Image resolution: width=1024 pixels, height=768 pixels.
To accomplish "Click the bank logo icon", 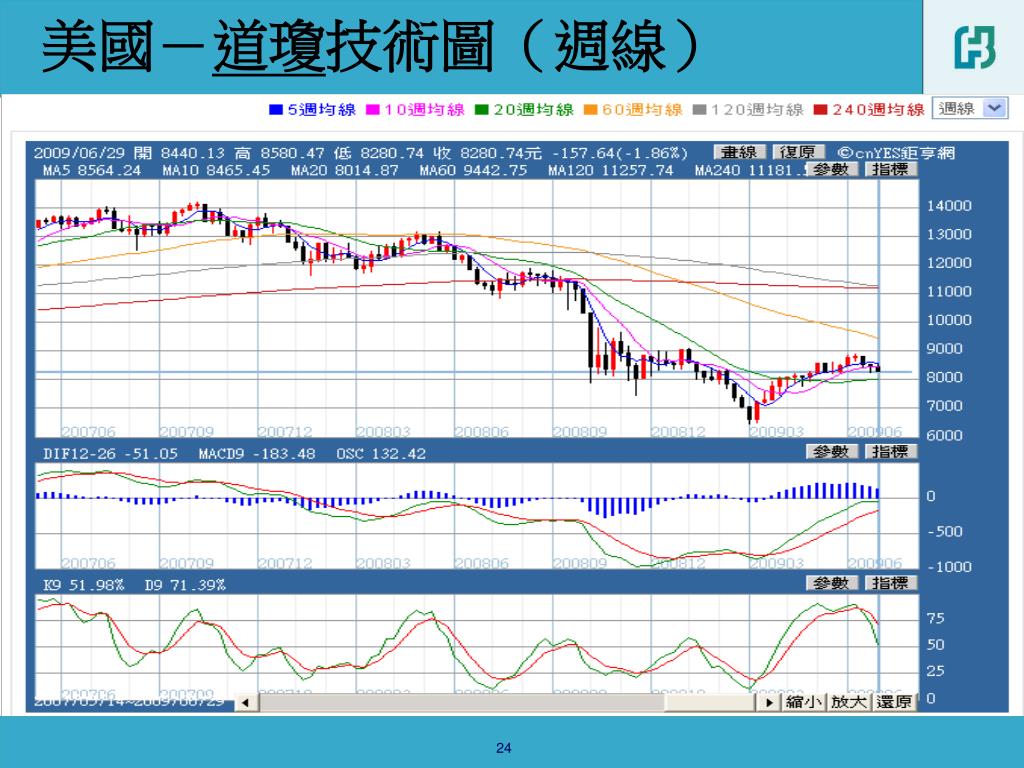I will 974,47.
